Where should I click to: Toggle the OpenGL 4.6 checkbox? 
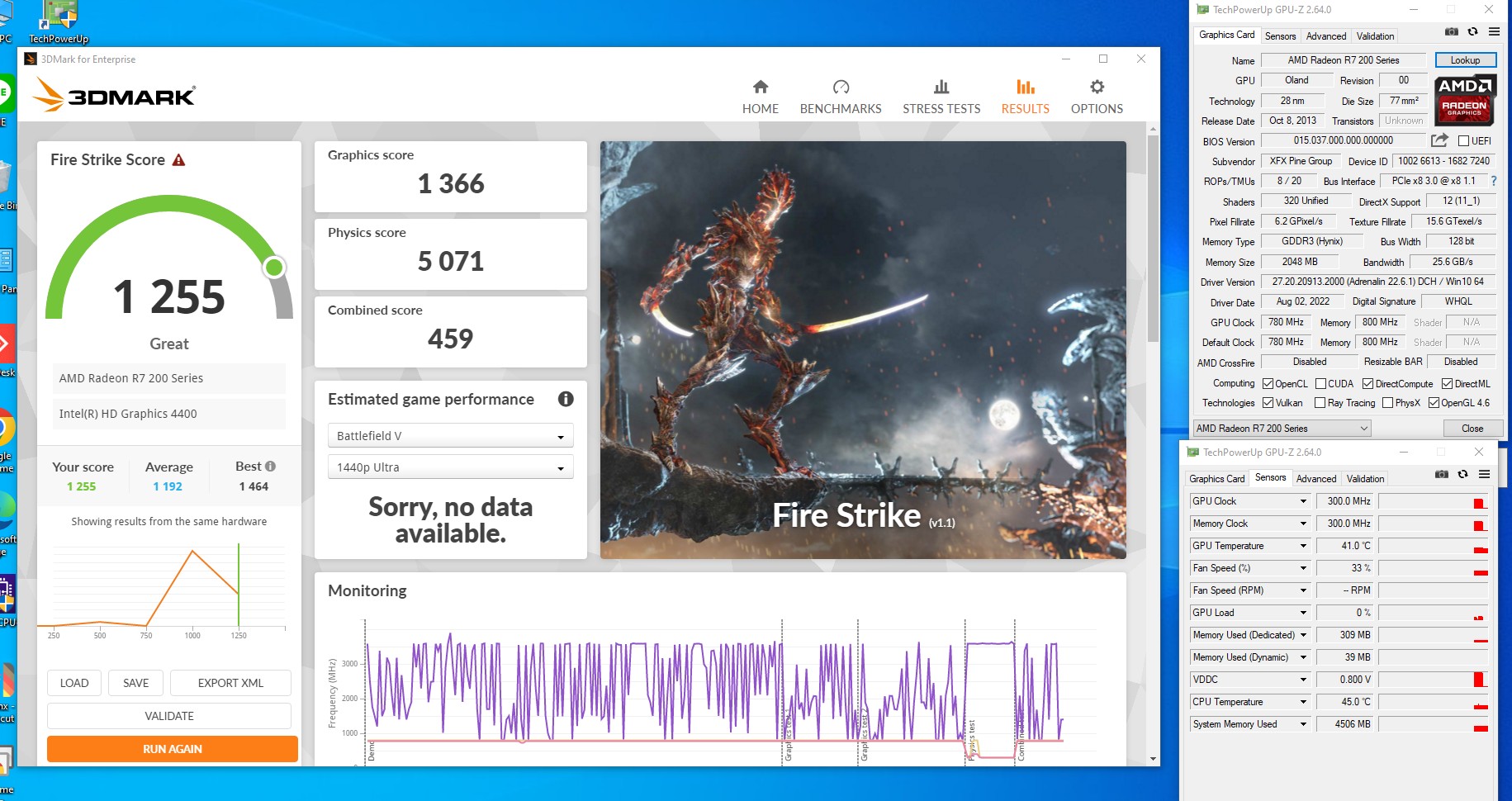[x=1434, y=403]
